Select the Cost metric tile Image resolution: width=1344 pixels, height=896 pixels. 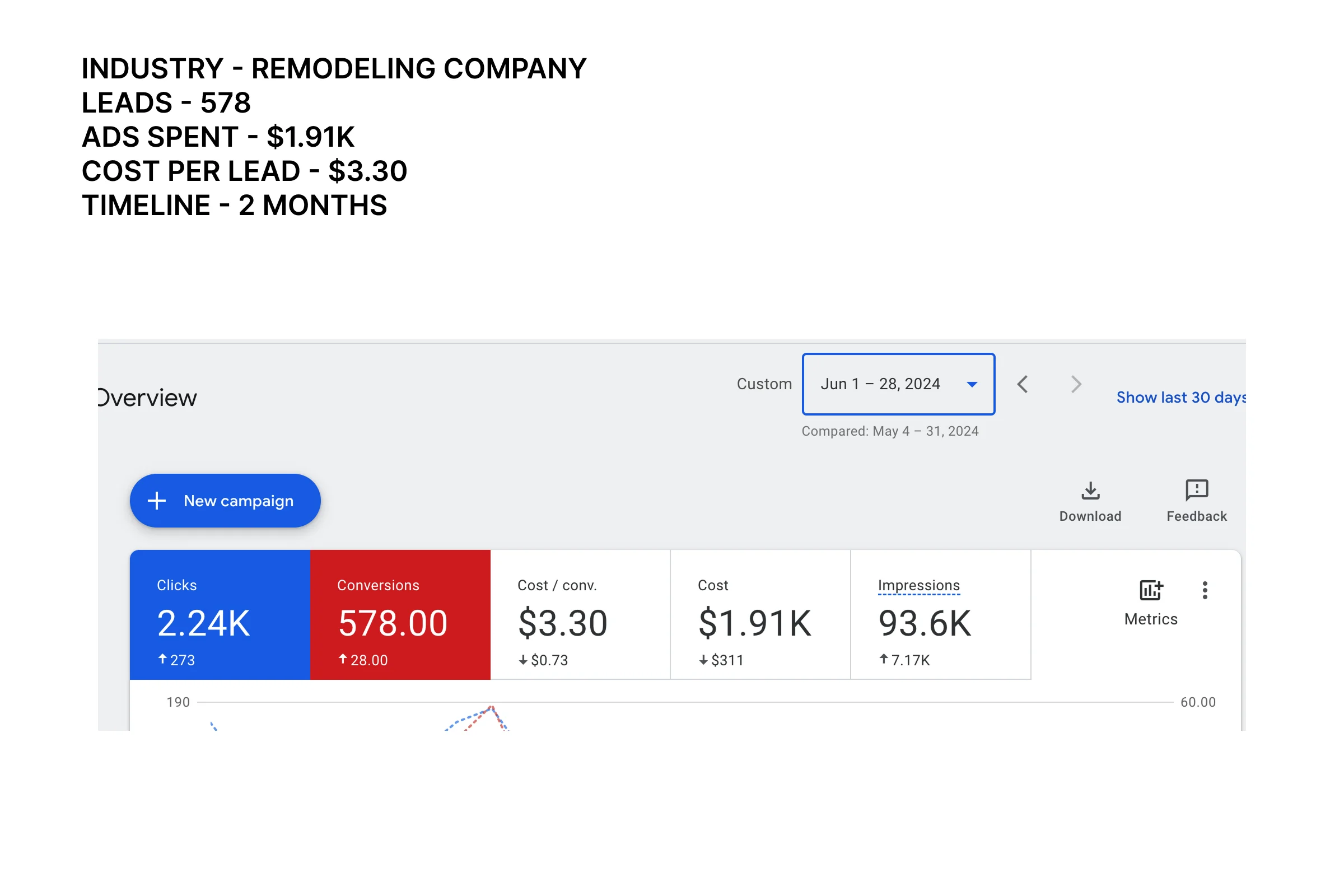[x=760, y=615]
